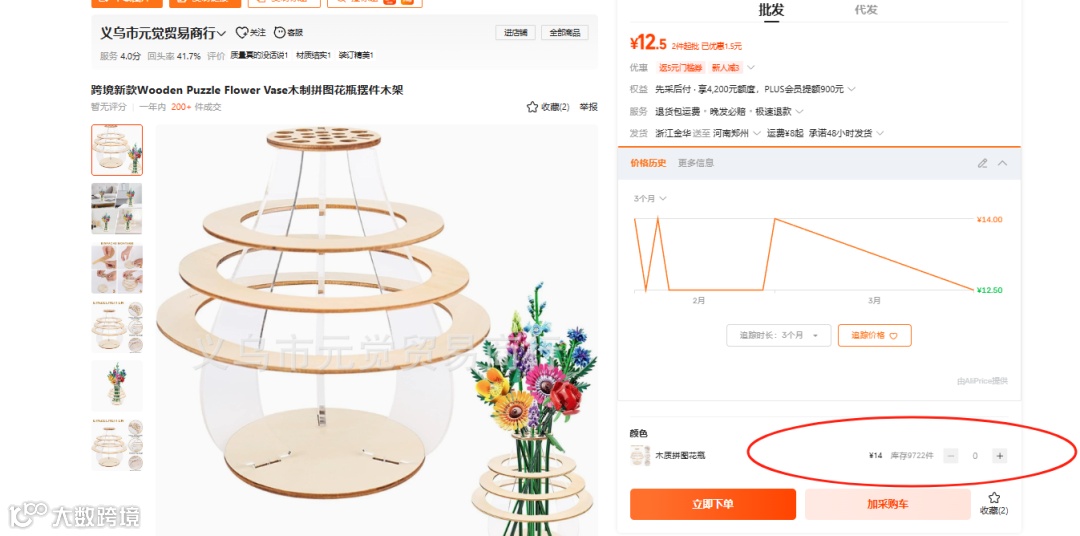The height and width of the screenshot is (536, 1080).
Task: Collapse the price history panel chevron
Action: tap(1002, 163)
